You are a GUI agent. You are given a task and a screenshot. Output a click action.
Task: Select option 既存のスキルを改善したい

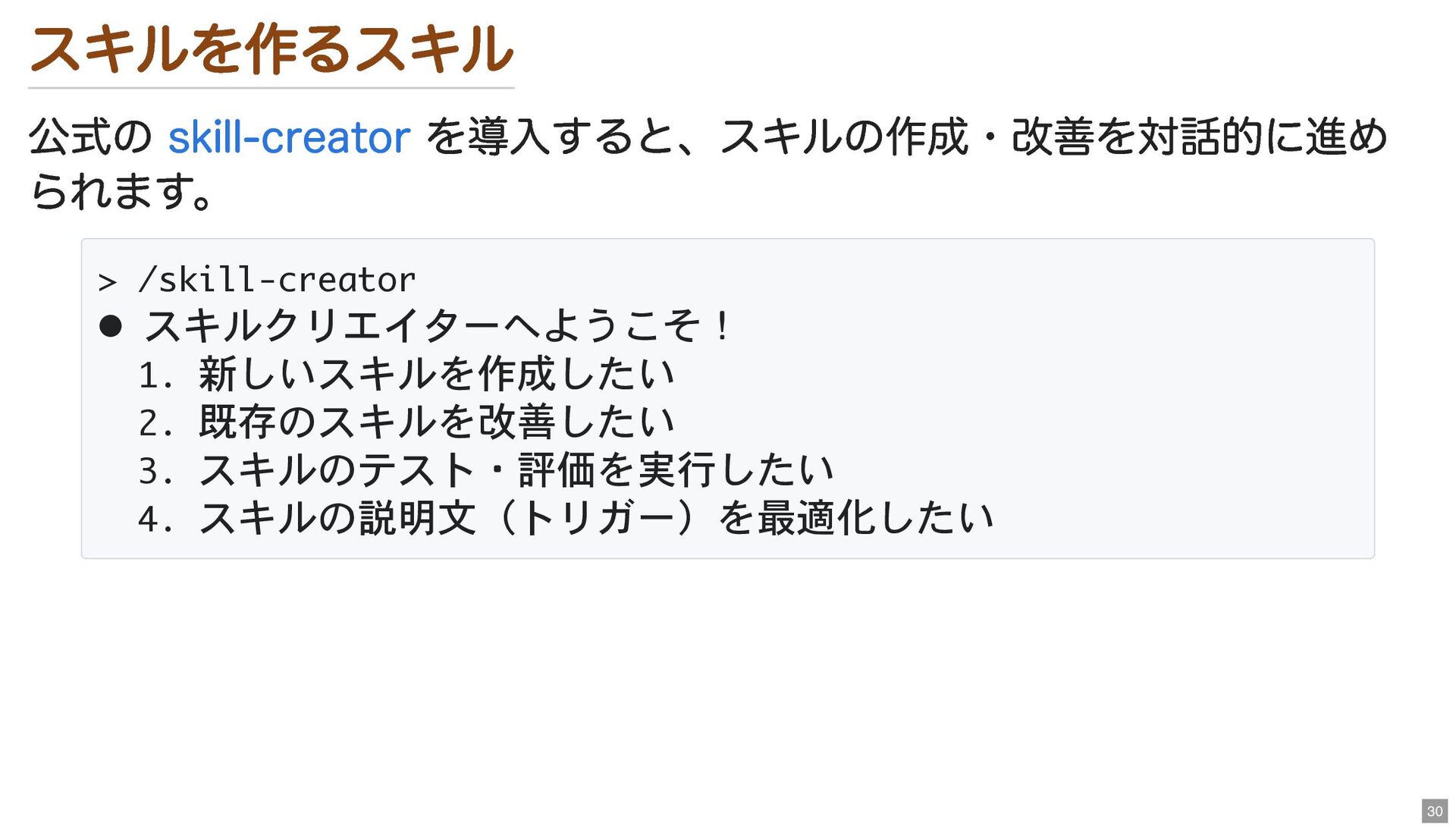point(436,422)
